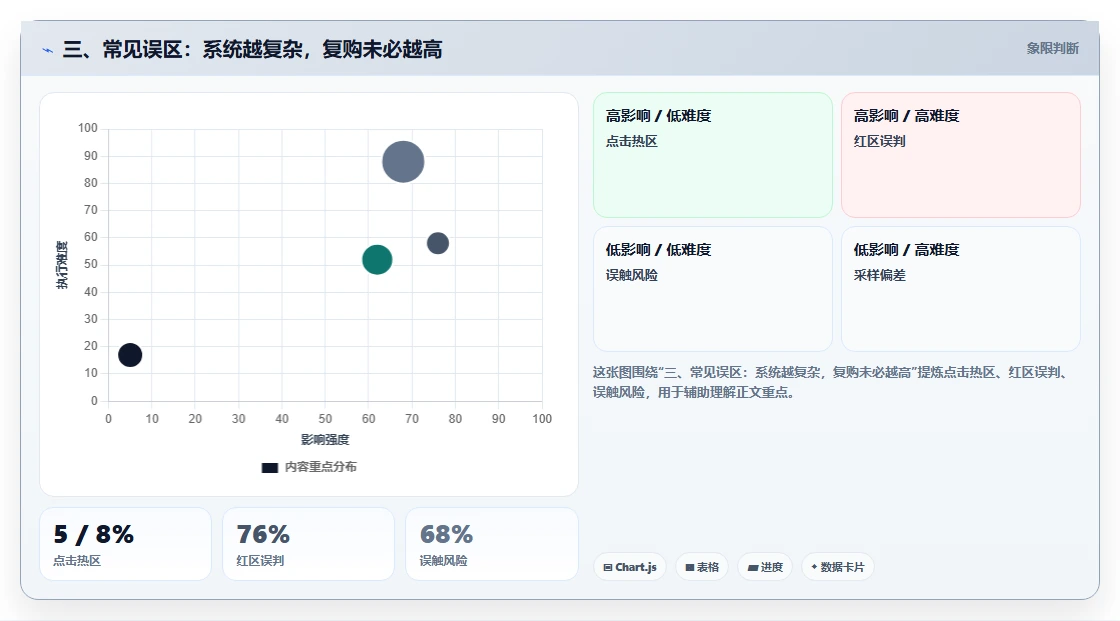
Task: Click the 影响强度 x-axis title
Action: click(325, 439)
